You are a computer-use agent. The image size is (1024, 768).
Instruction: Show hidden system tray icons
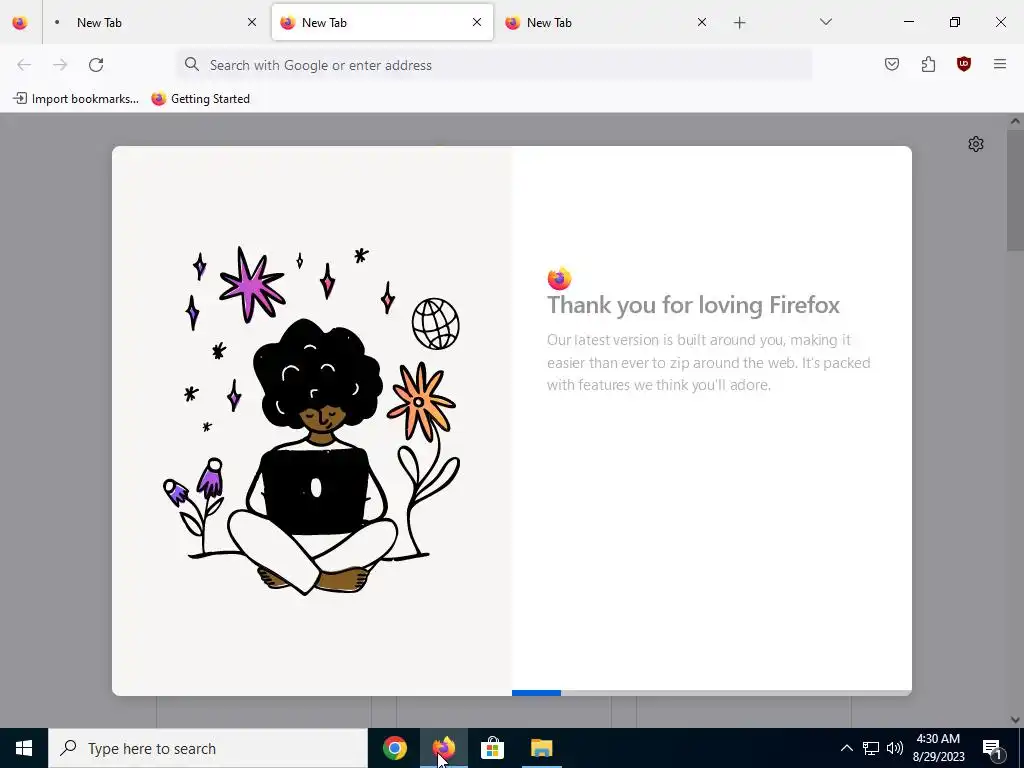tap(846, 748)
